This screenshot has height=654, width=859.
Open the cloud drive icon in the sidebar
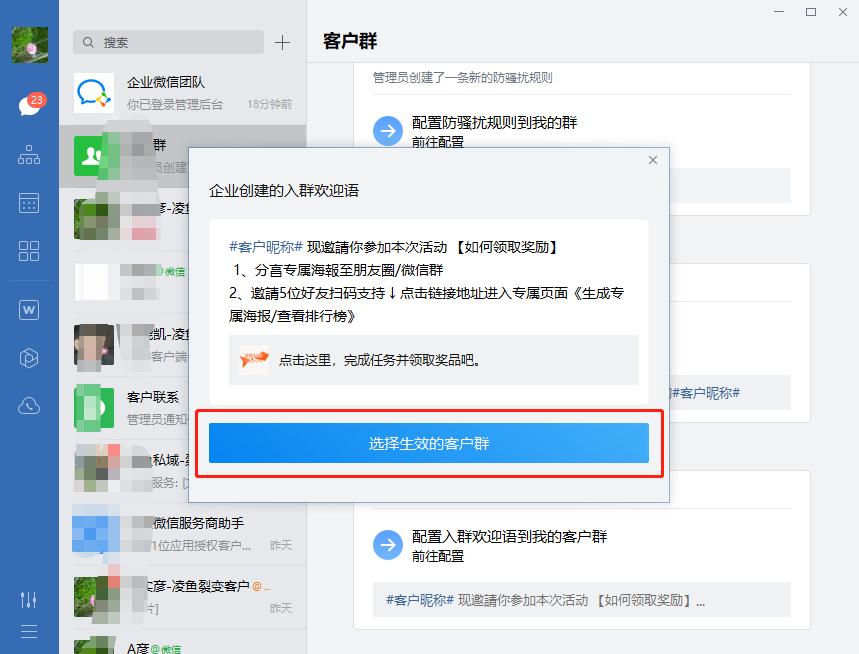tap(29, 406)
